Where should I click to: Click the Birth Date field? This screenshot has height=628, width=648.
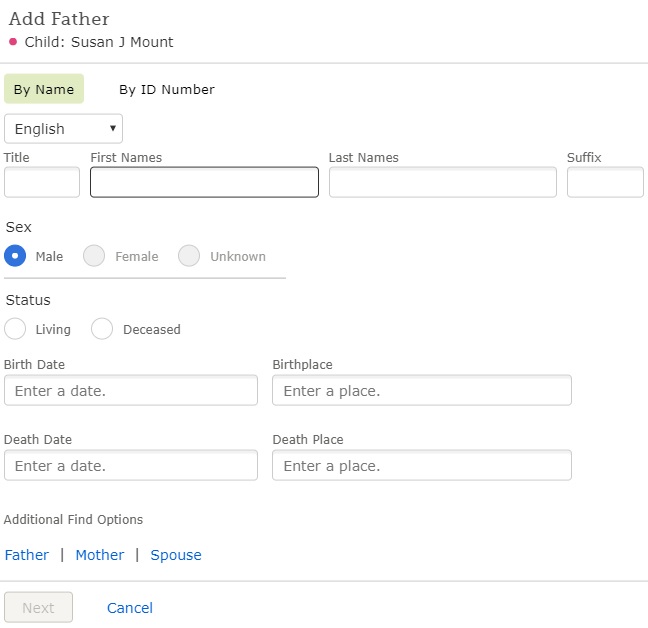coord(131,390)
